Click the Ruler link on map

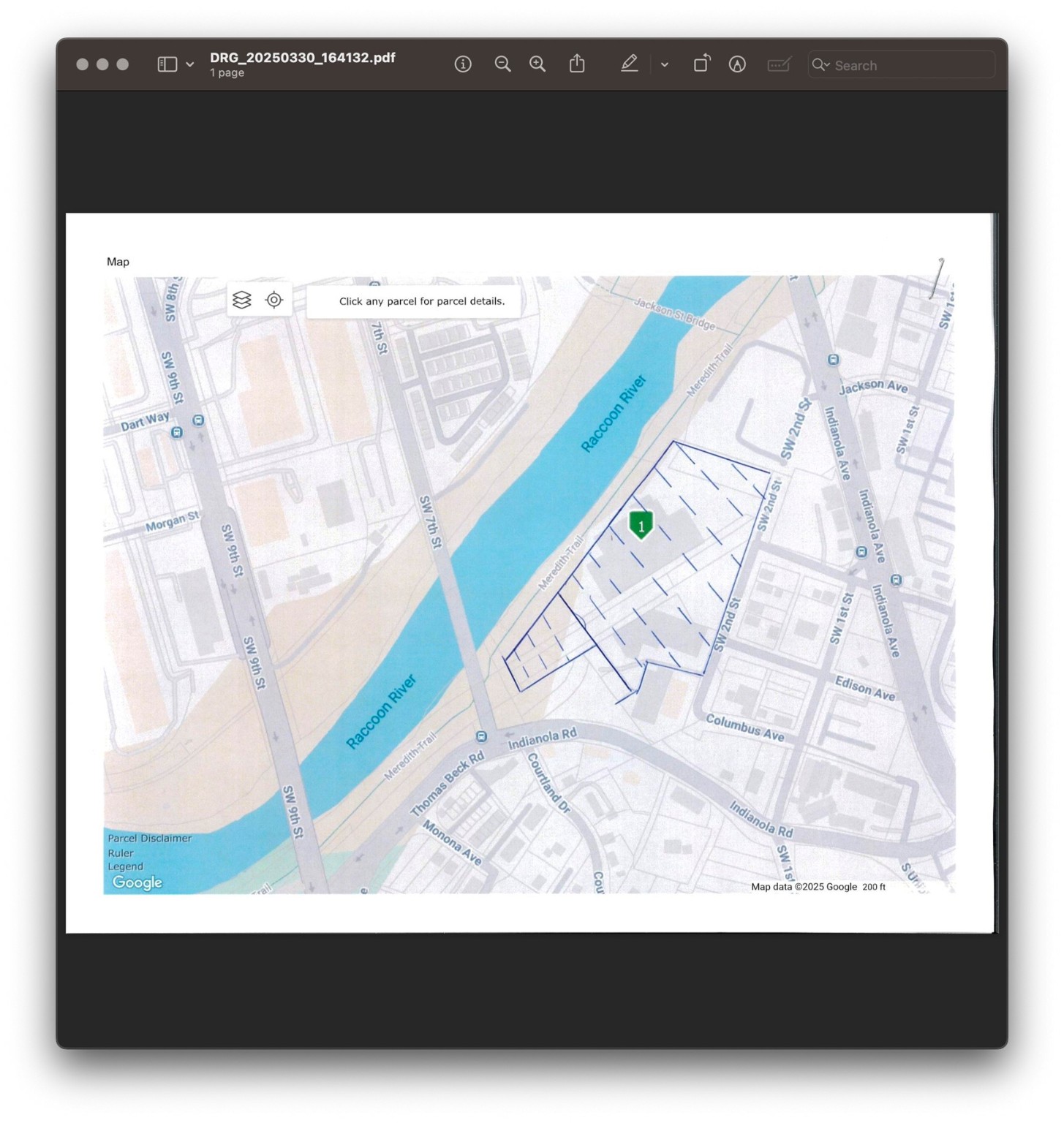click(121, 853)
